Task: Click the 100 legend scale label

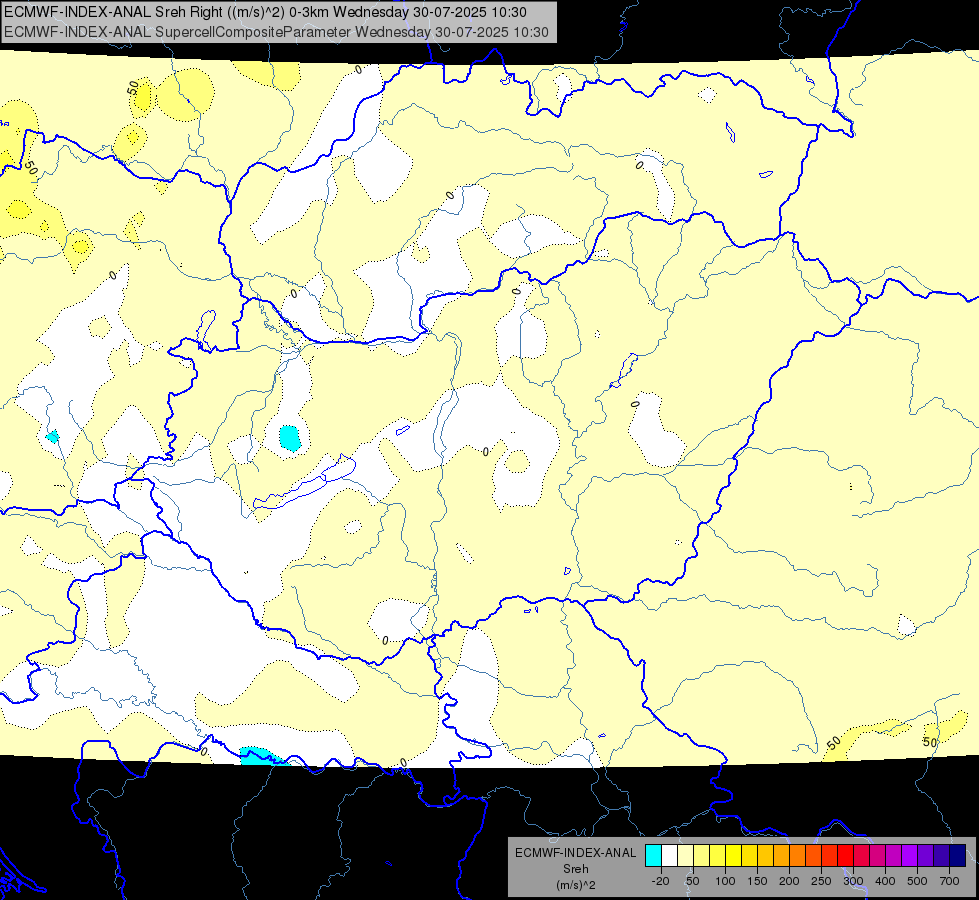Action: pos(725,881)
